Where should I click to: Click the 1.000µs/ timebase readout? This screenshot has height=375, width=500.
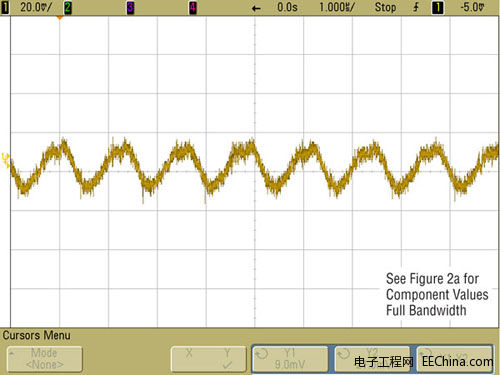[x=337, y=7]
